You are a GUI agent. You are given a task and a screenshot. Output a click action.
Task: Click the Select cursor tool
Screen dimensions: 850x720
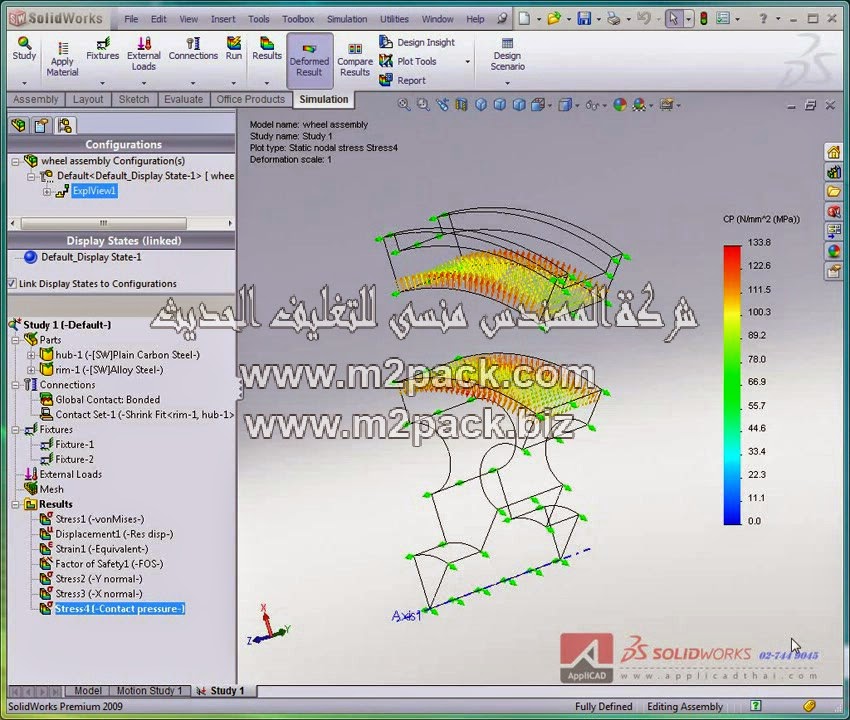[673, 19]
